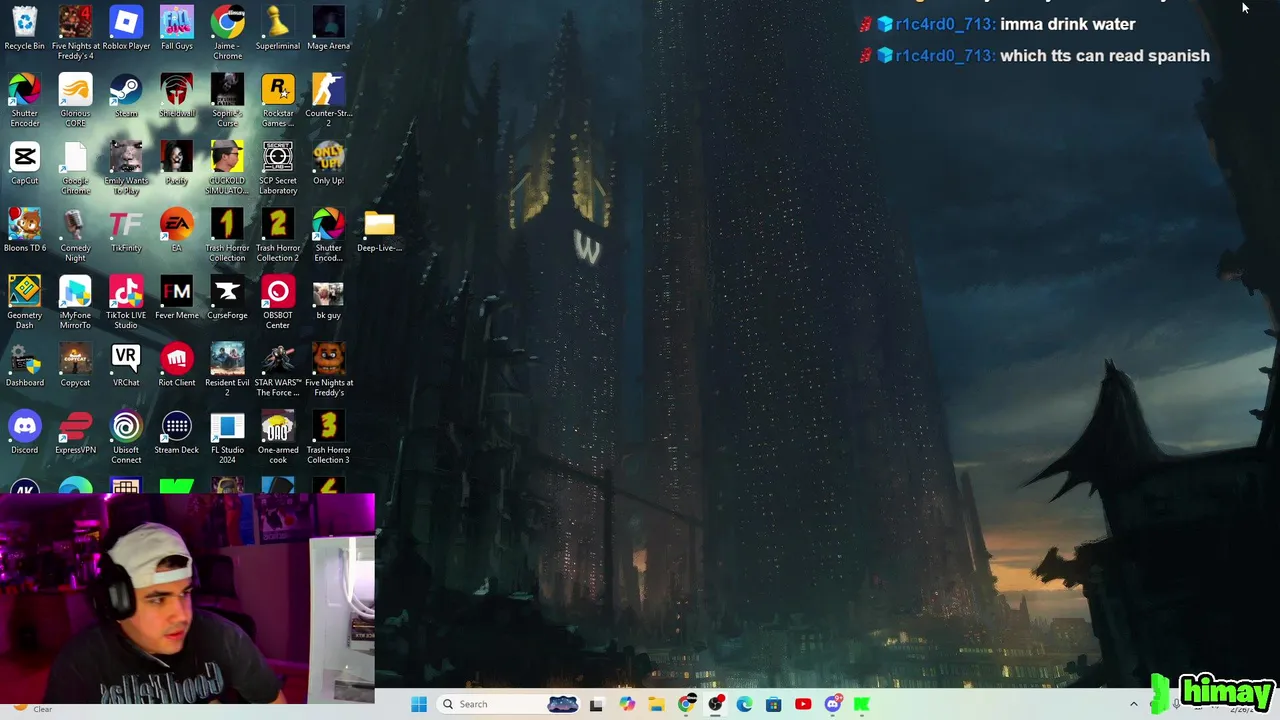1280x720 pixels.
Task: Launch the Counter-Strike 2 desktop shortcut
Action: coord(328,100)
